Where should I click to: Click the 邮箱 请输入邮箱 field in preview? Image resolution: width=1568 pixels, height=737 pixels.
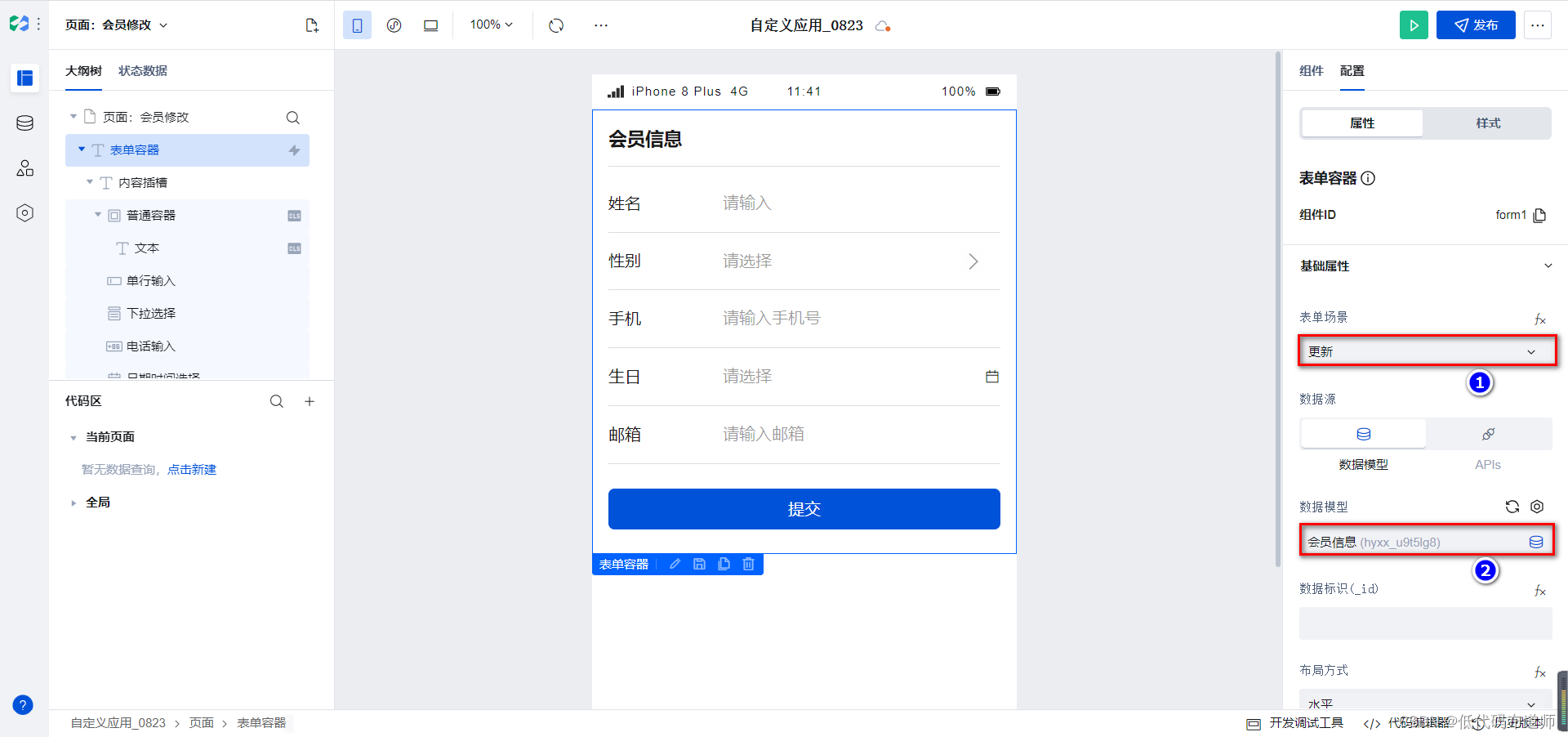click(862, 435)
